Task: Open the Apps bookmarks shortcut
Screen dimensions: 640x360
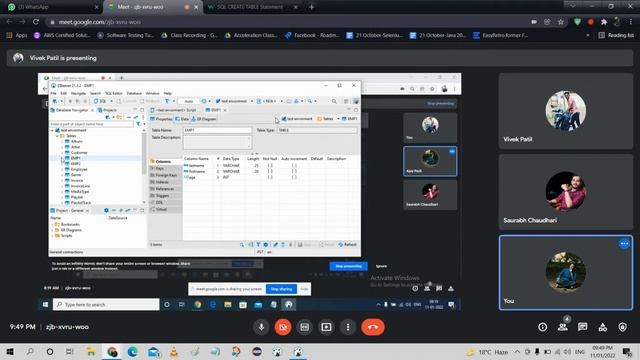Action: [17, 36]
